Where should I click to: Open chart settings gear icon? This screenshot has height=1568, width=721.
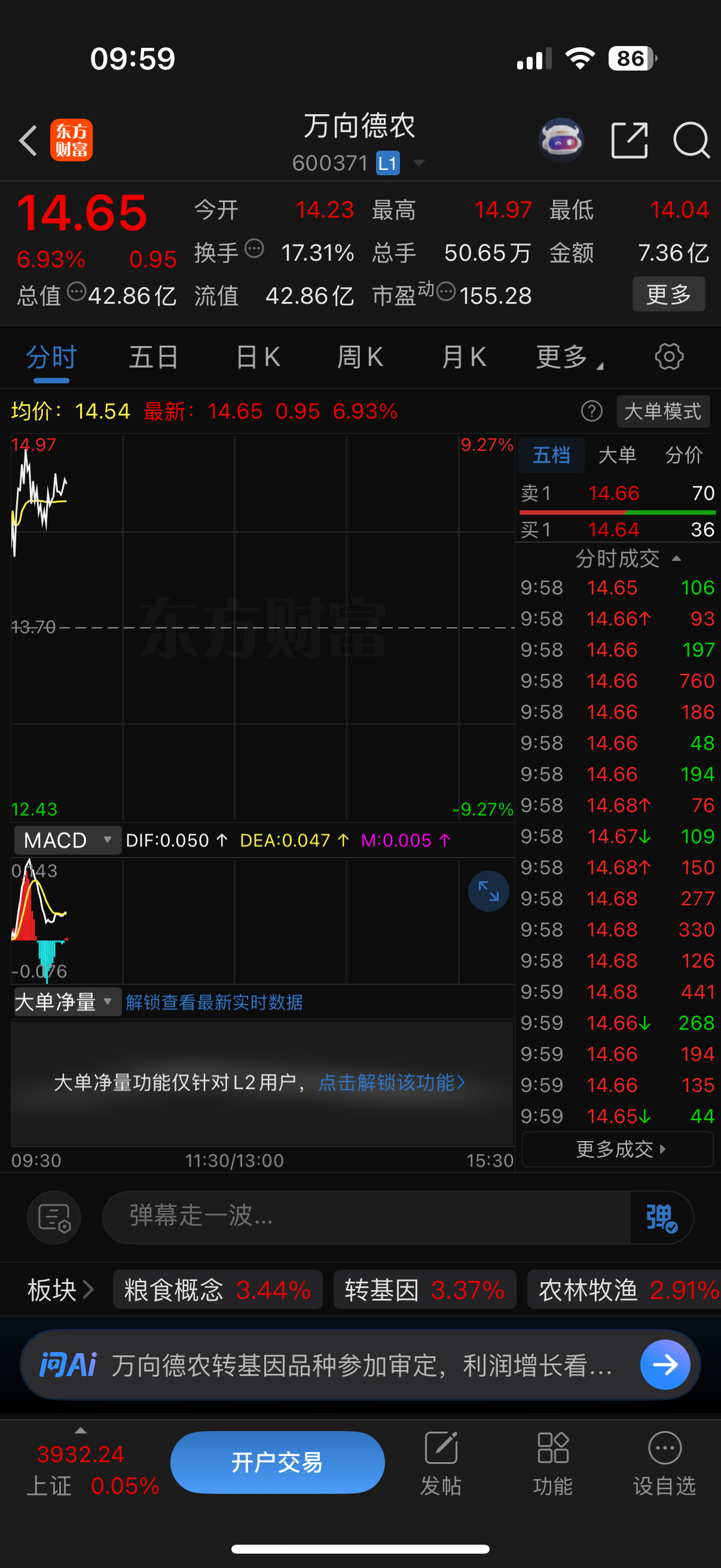tap(668, 356)
